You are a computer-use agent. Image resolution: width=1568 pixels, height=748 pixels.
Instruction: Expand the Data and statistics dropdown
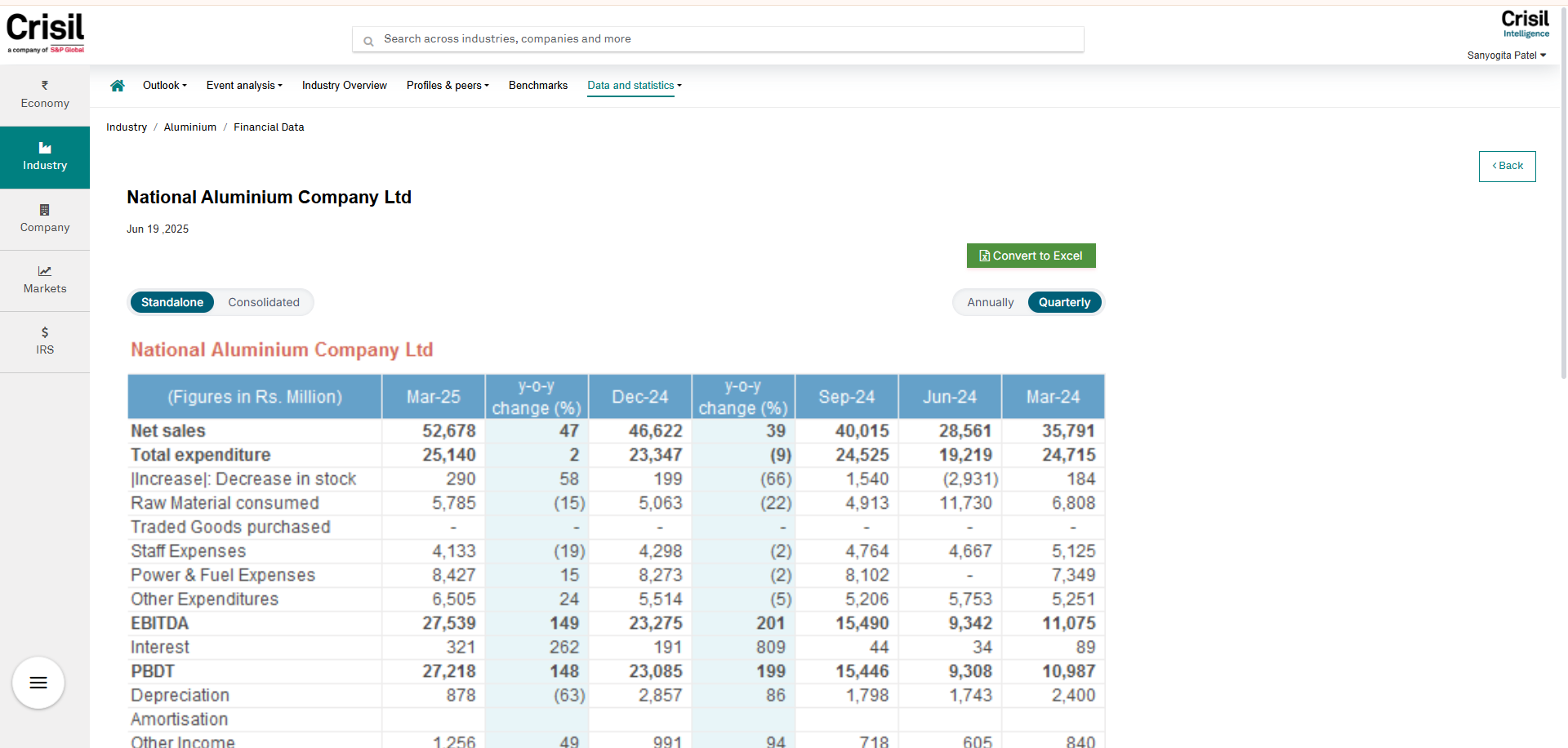click(x=634, y=86)
